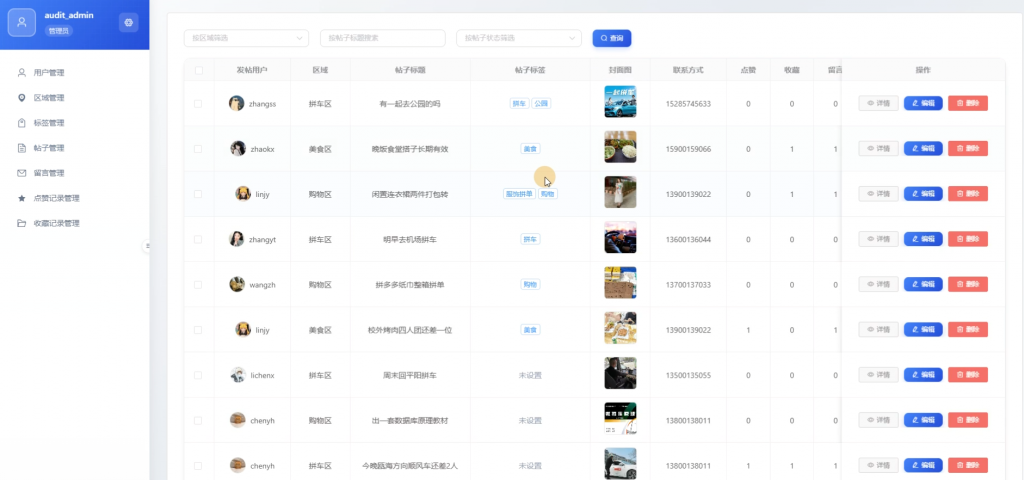Click the 联系方式 column header
Image resolution: width=1024 pixels, height=480 pixels.
click(x=688, y=70)
